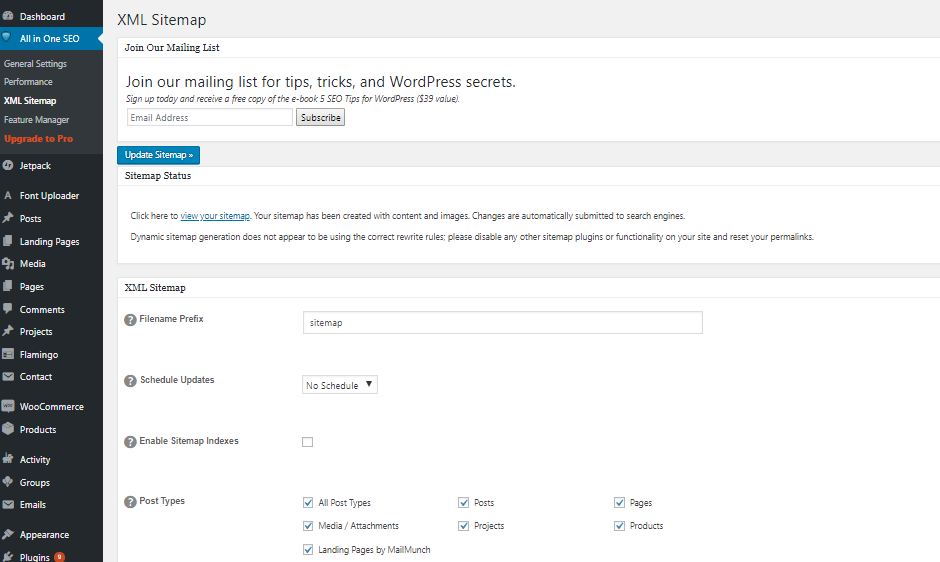The image size is (940, 562).
Task: Open help for Post Types
Action: tap(130, 502)
